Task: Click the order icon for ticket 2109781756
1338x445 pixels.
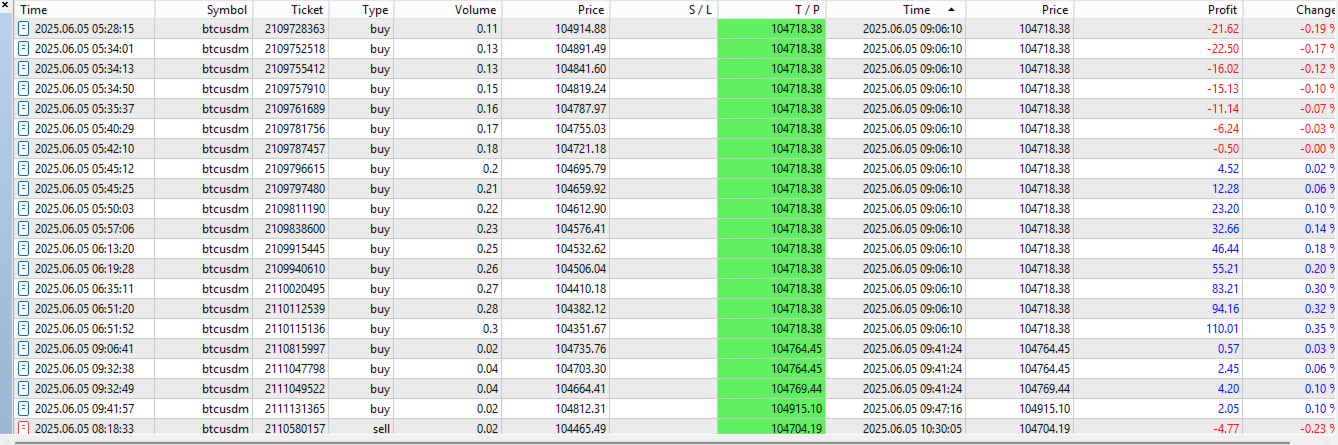Action: [24, 129]
